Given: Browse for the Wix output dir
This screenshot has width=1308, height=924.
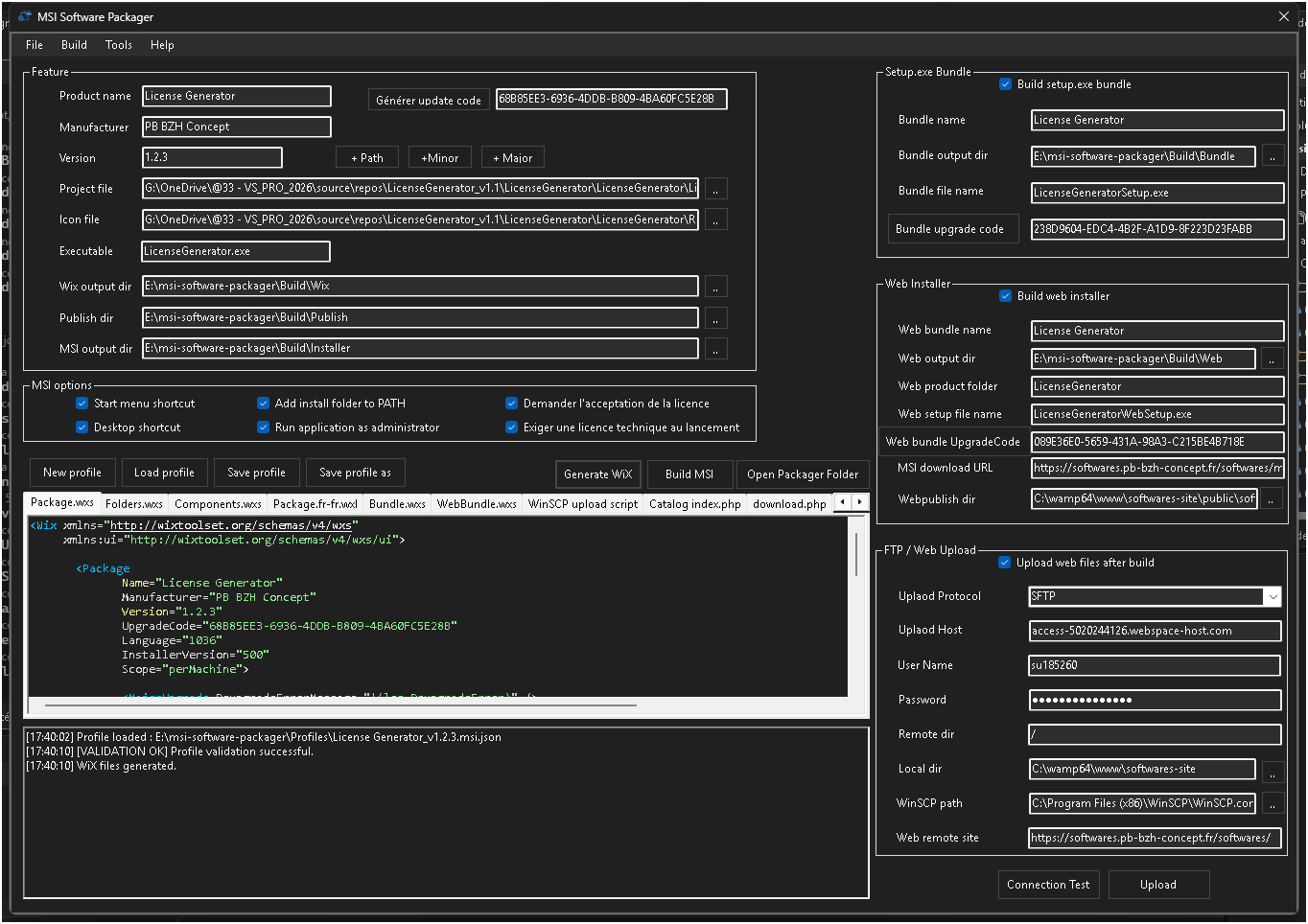Looking at the screenshot, I should (715, 287).
